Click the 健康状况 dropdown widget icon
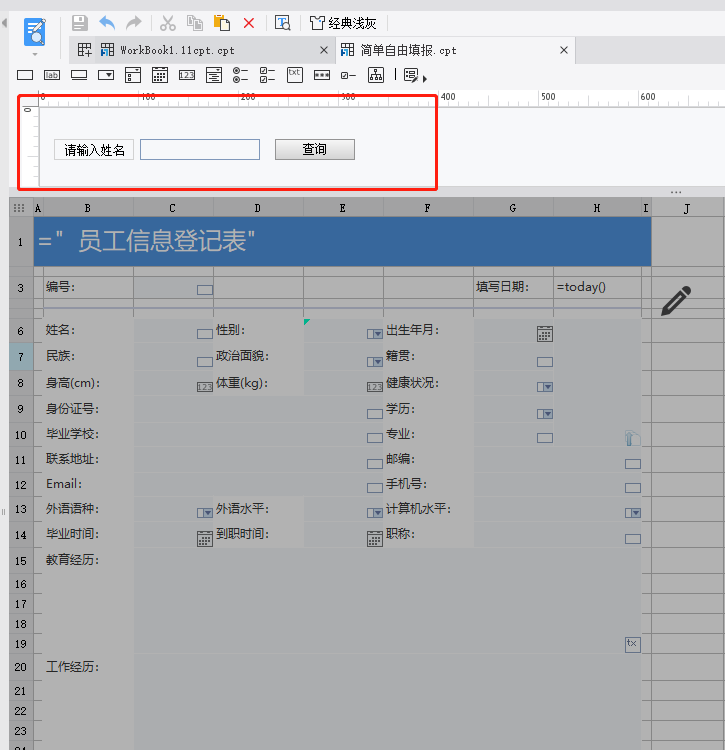Screen dimensions: 725x750 click(545, 386)
